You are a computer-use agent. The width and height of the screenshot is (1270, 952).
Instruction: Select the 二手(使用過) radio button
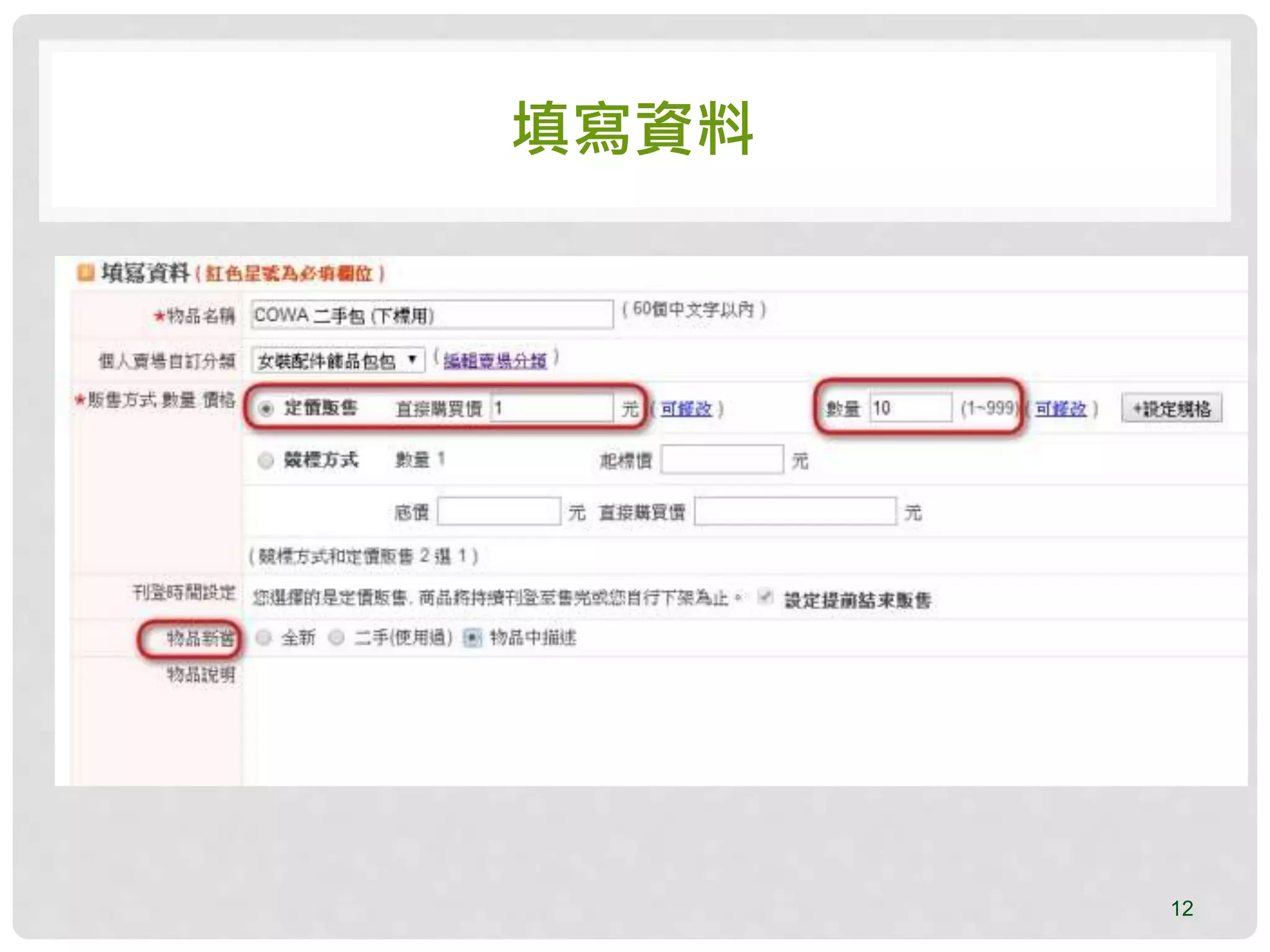(x=336, y=638)
